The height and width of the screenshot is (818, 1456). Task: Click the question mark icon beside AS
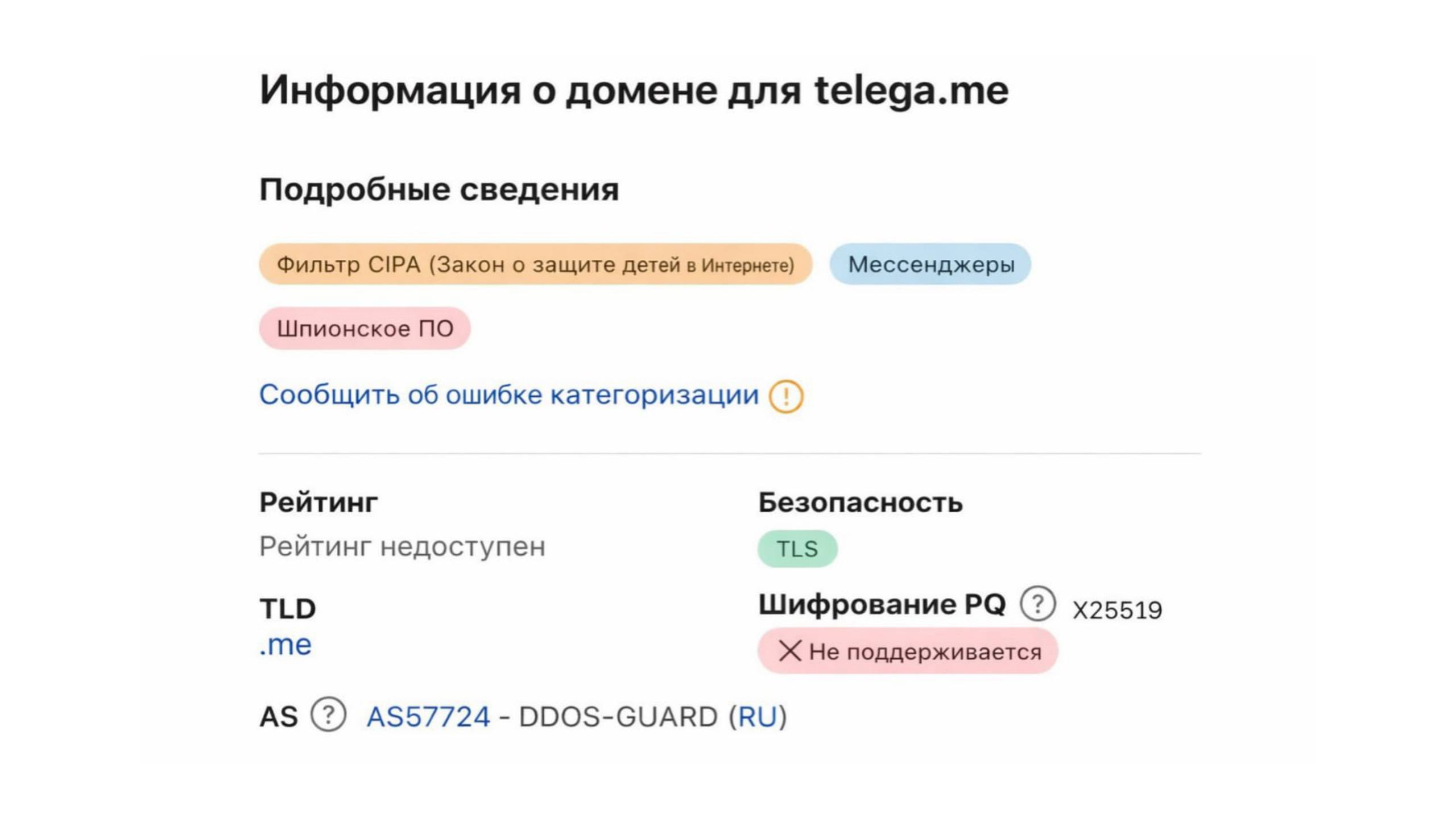click(x=328, y=715)
